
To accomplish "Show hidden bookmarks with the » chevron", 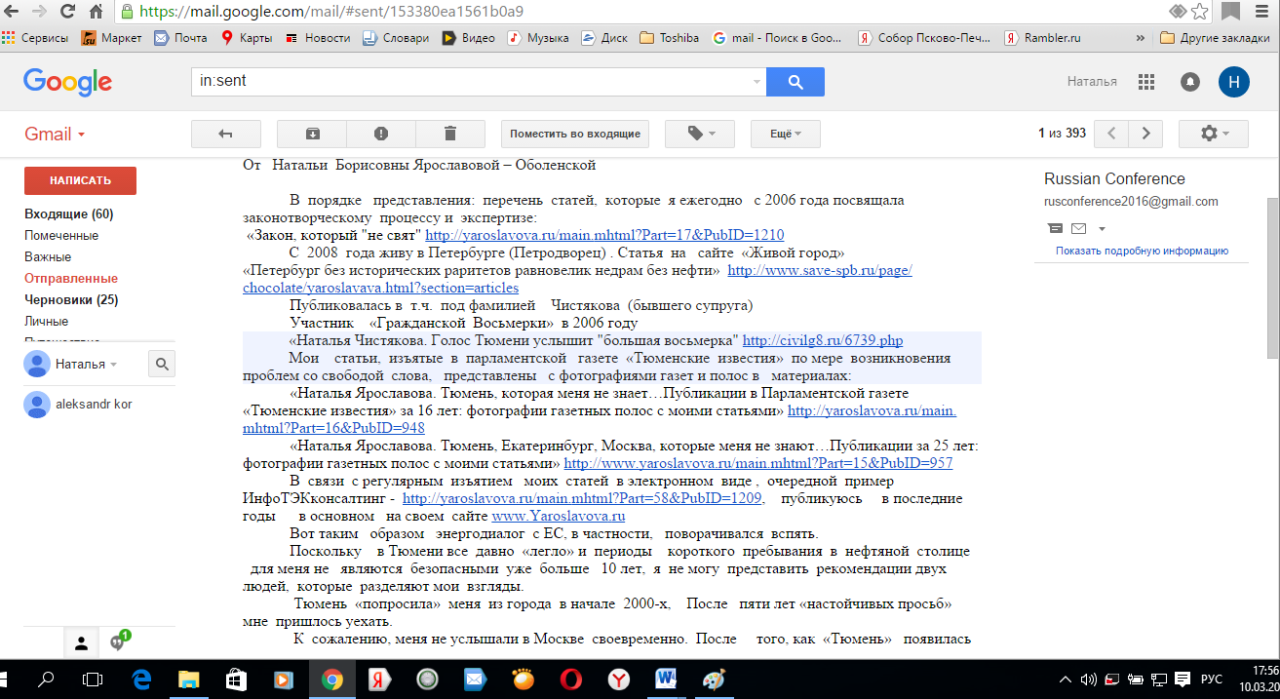I will [x=1140, y=38].
